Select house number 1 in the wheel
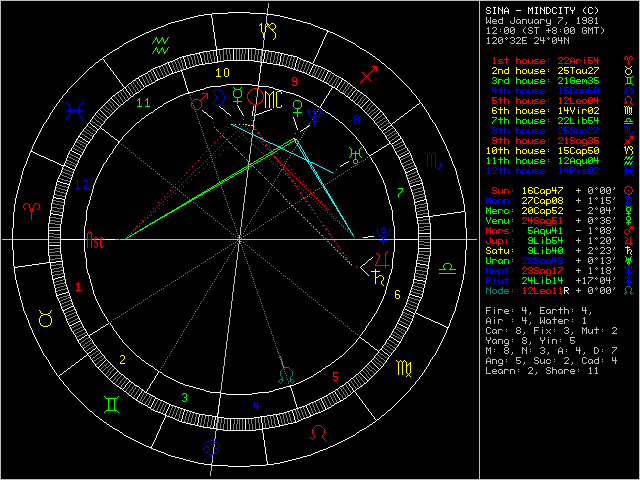The image size is (640, 480). tap(78, 287)
